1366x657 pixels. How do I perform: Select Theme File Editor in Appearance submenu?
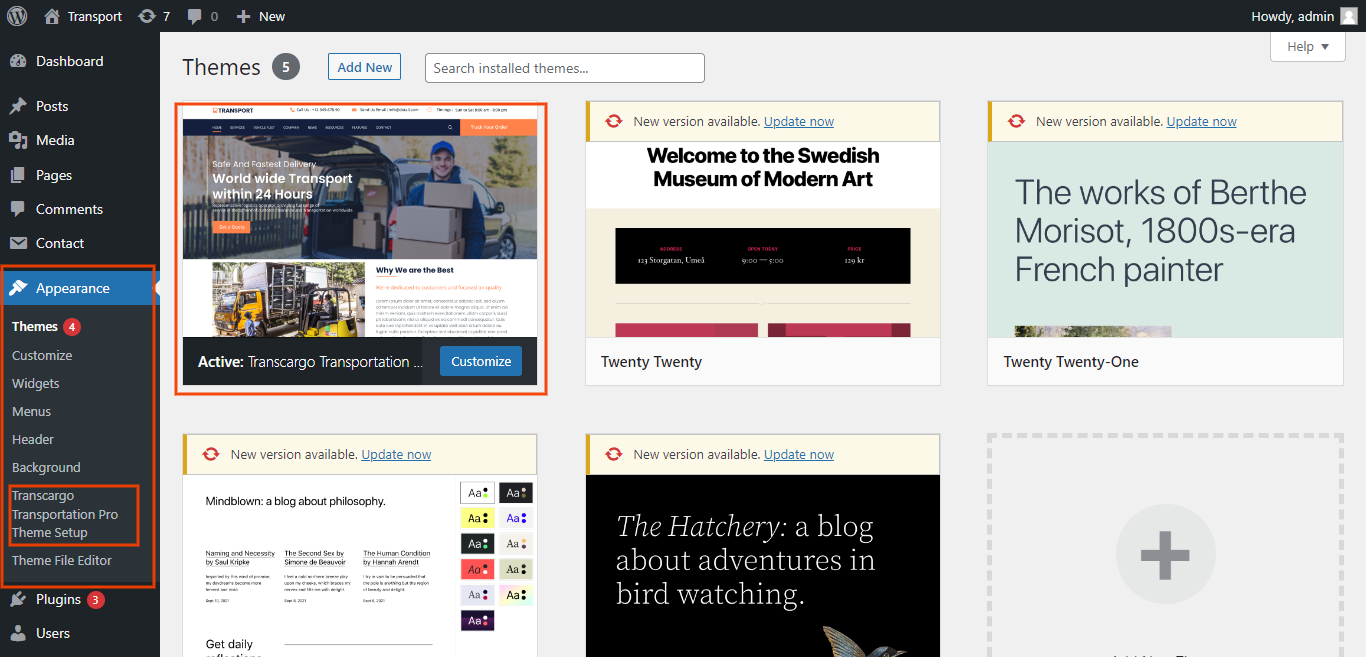pos(62,560)
